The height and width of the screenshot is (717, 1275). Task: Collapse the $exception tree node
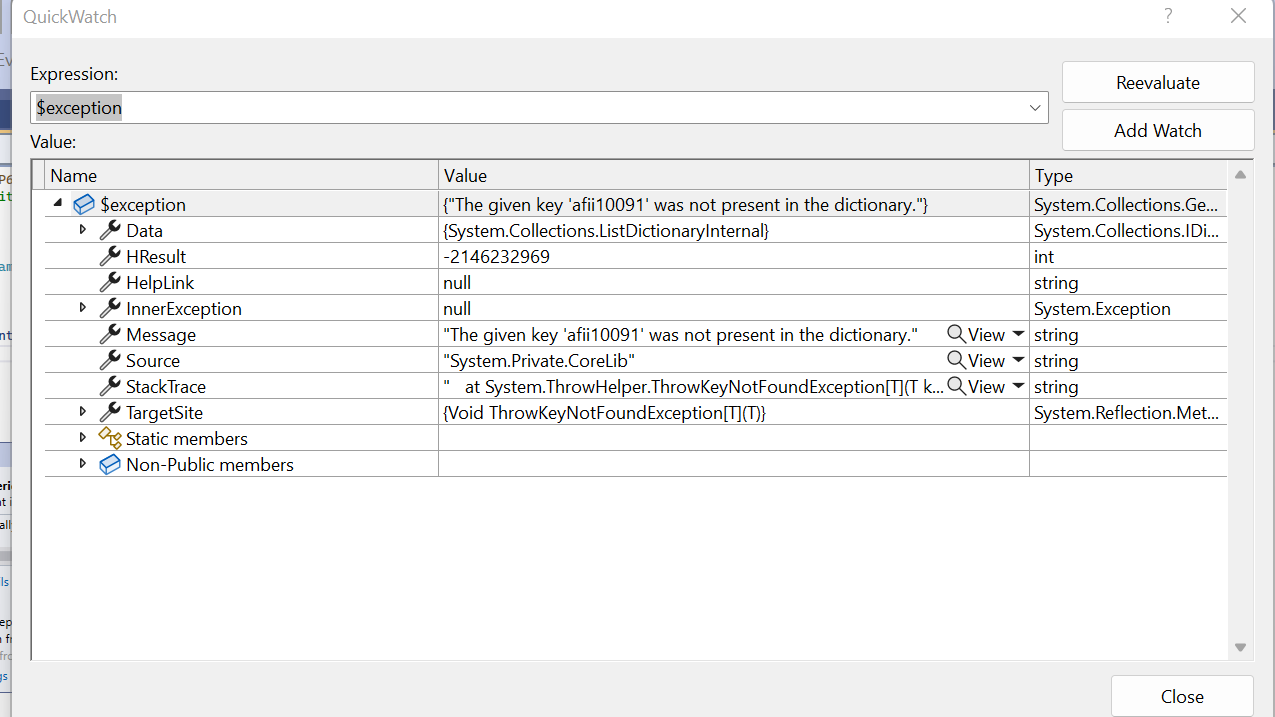pos(58,204)
